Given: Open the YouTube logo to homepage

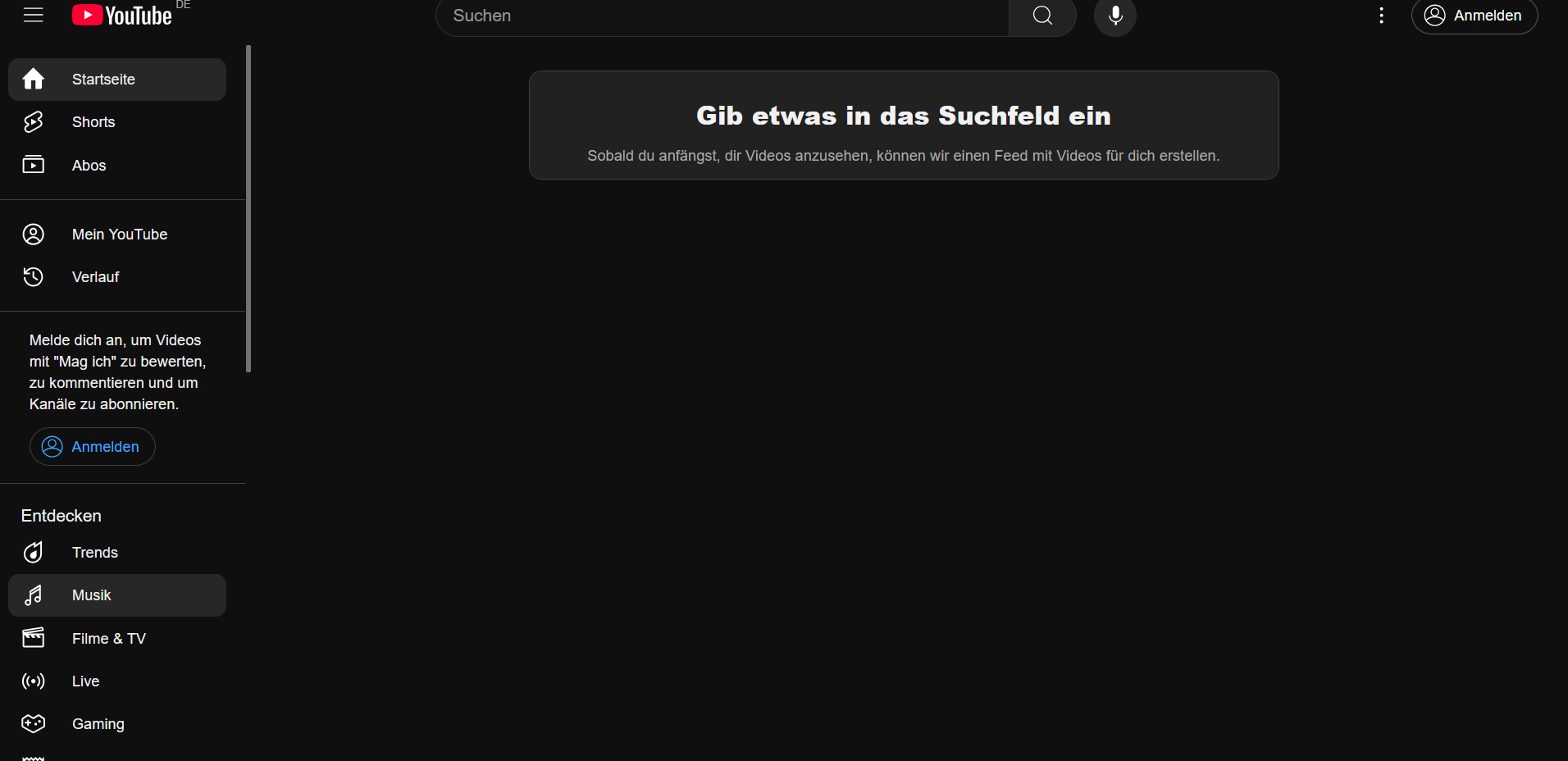Looking at the screenshot, I should coord(121,15).
